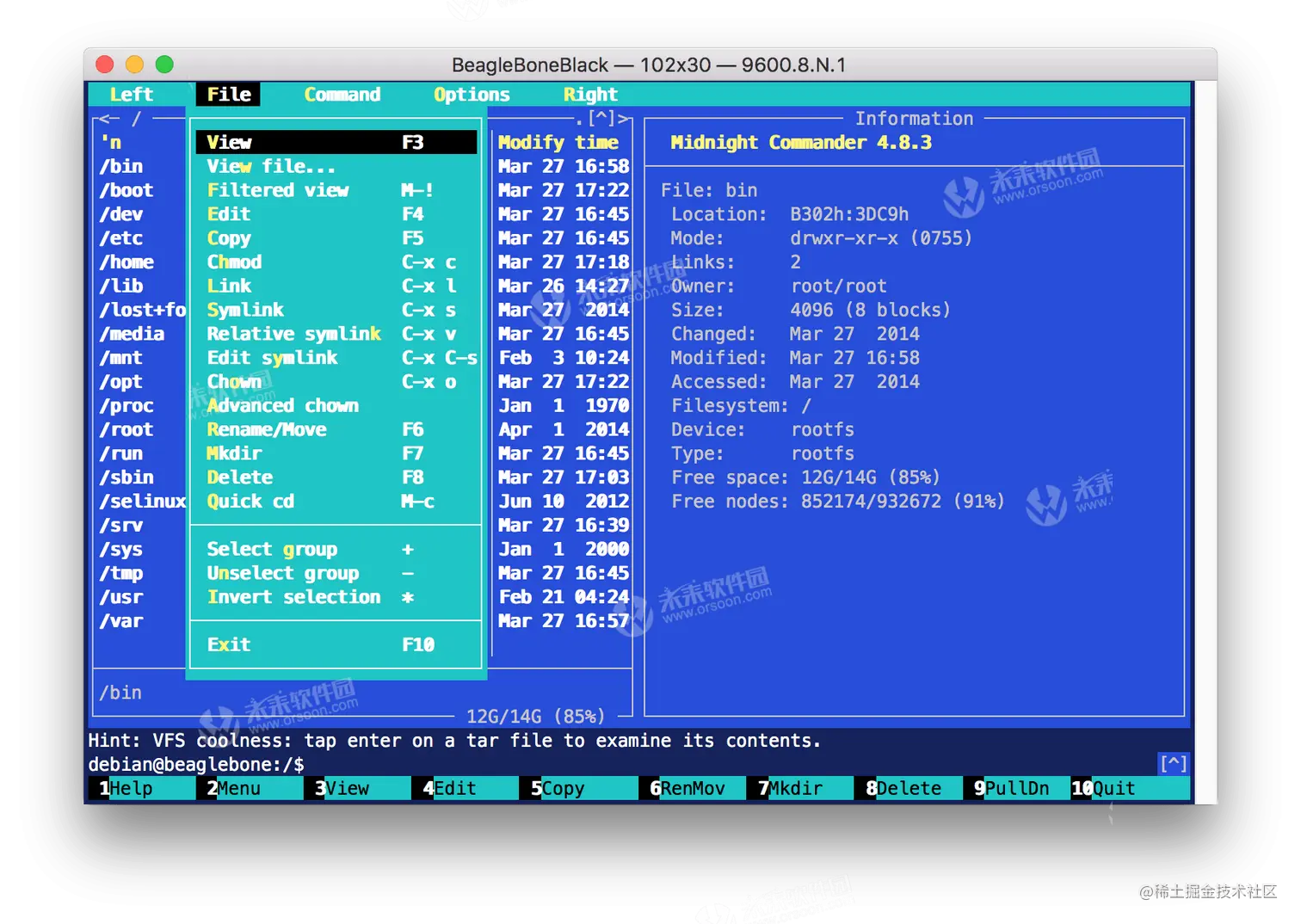
Task: Sort by 'n name column header
Action: 111,142
